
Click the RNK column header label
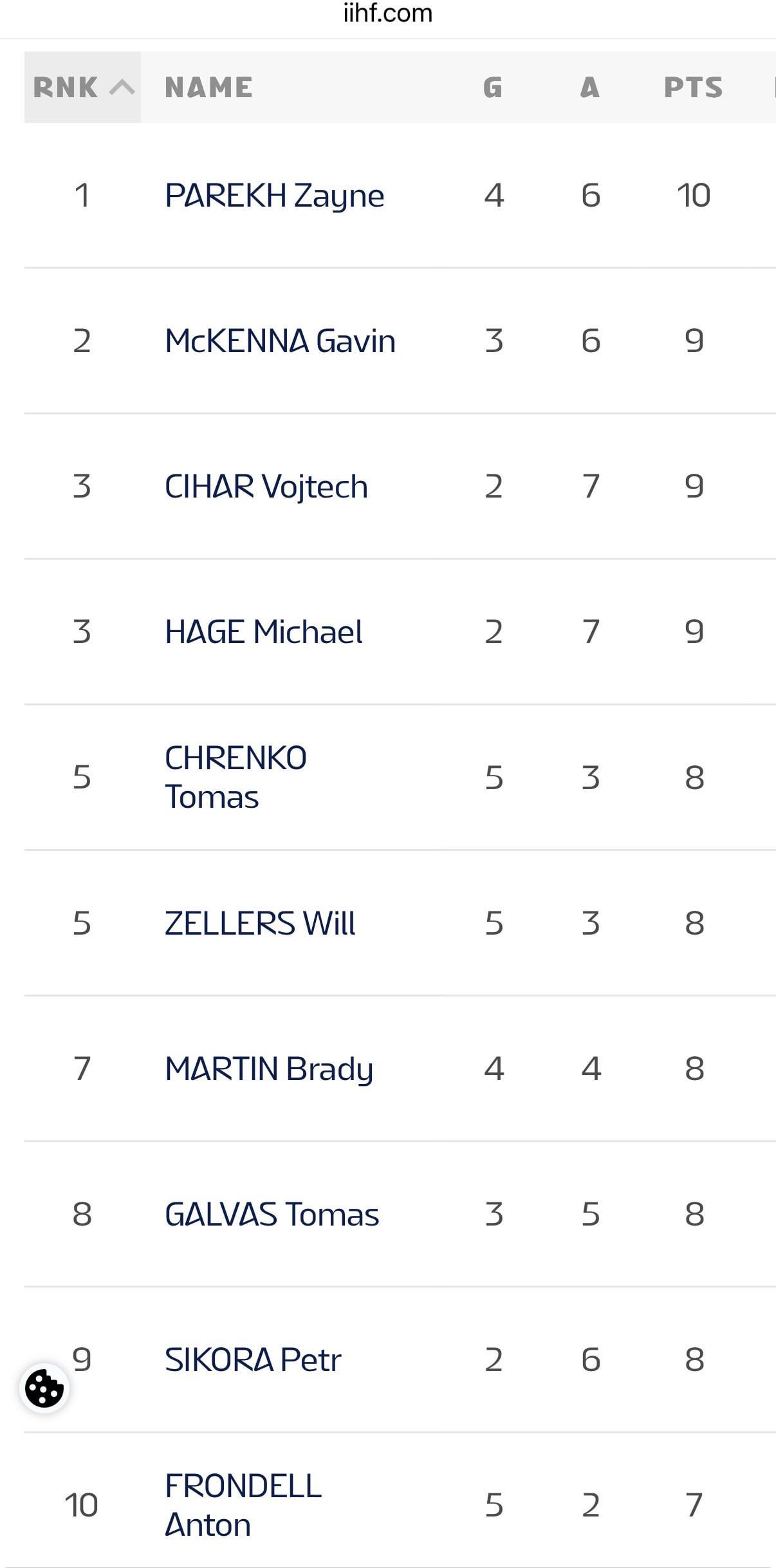[65, 87]
